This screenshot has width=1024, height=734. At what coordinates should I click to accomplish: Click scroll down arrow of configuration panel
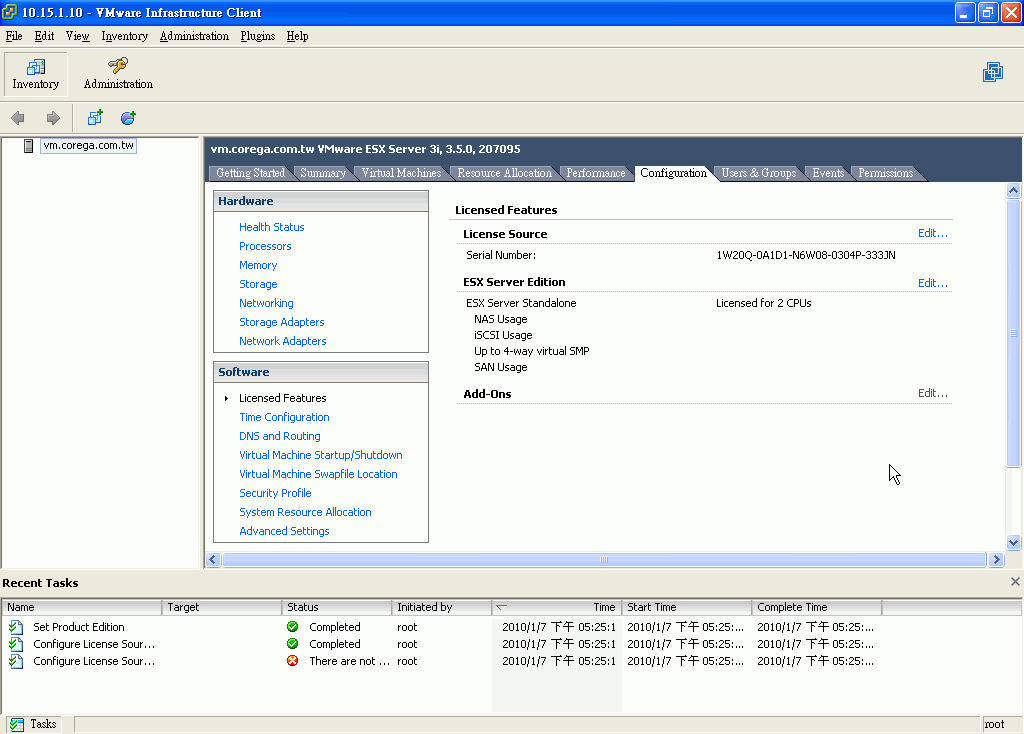tap(1014, 542)
